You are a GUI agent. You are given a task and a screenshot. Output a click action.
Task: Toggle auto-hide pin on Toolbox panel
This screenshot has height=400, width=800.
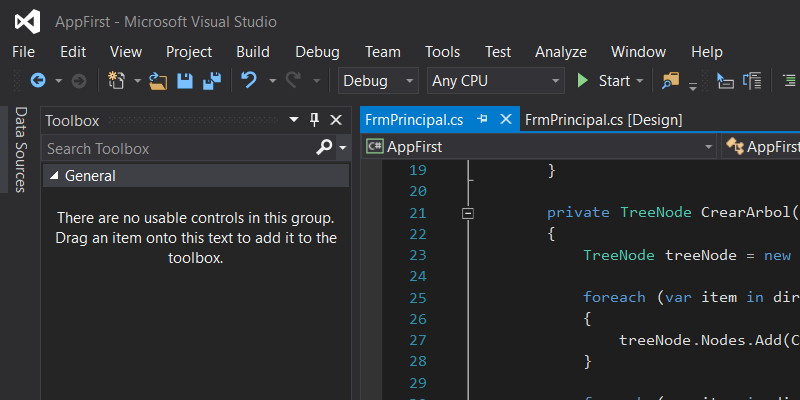point(314,120)
